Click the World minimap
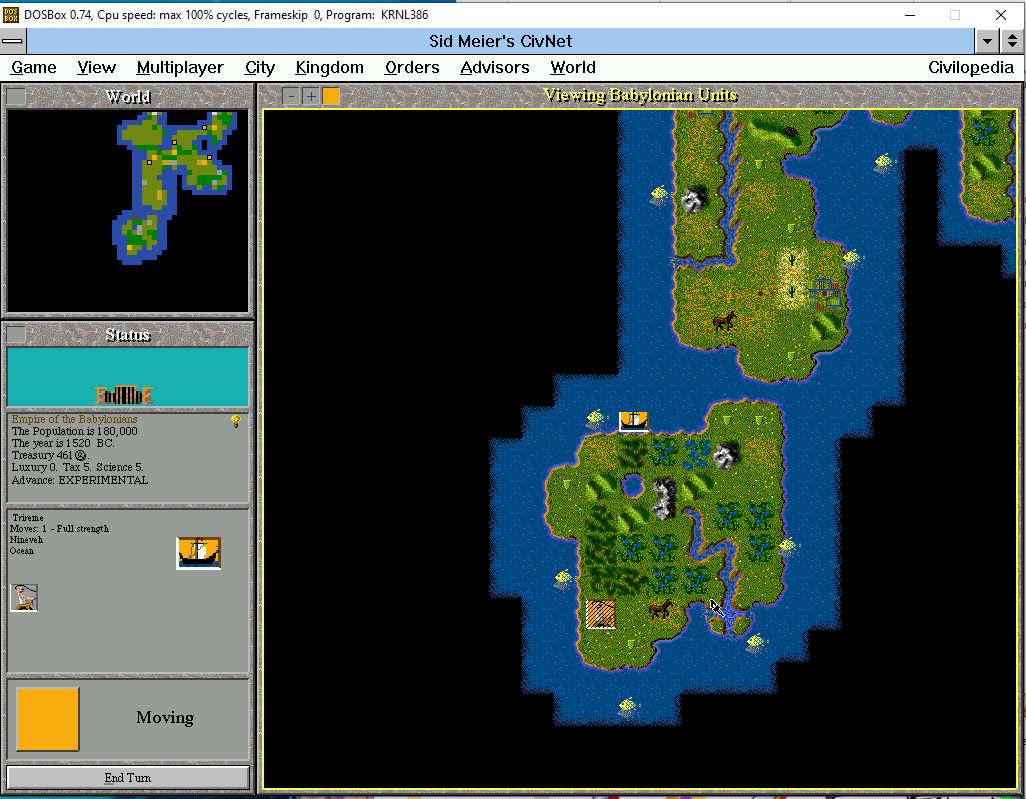This screenshot has width=1026, height=799. point(128,211)
